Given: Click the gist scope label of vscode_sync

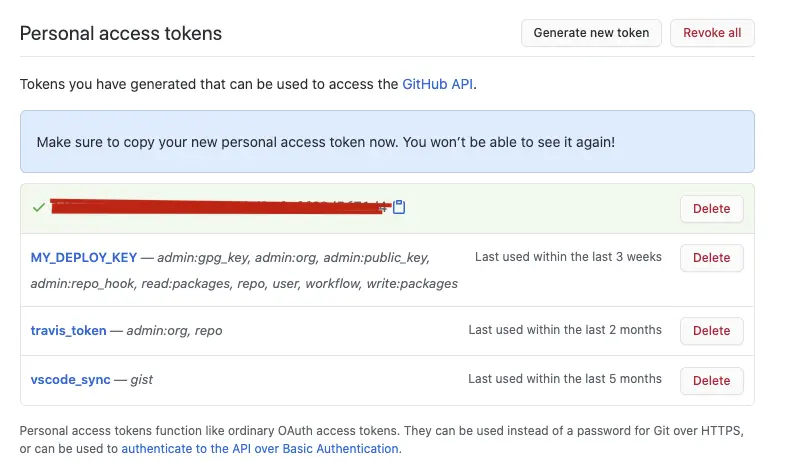Looking at the screenshot, I should 141,380.
